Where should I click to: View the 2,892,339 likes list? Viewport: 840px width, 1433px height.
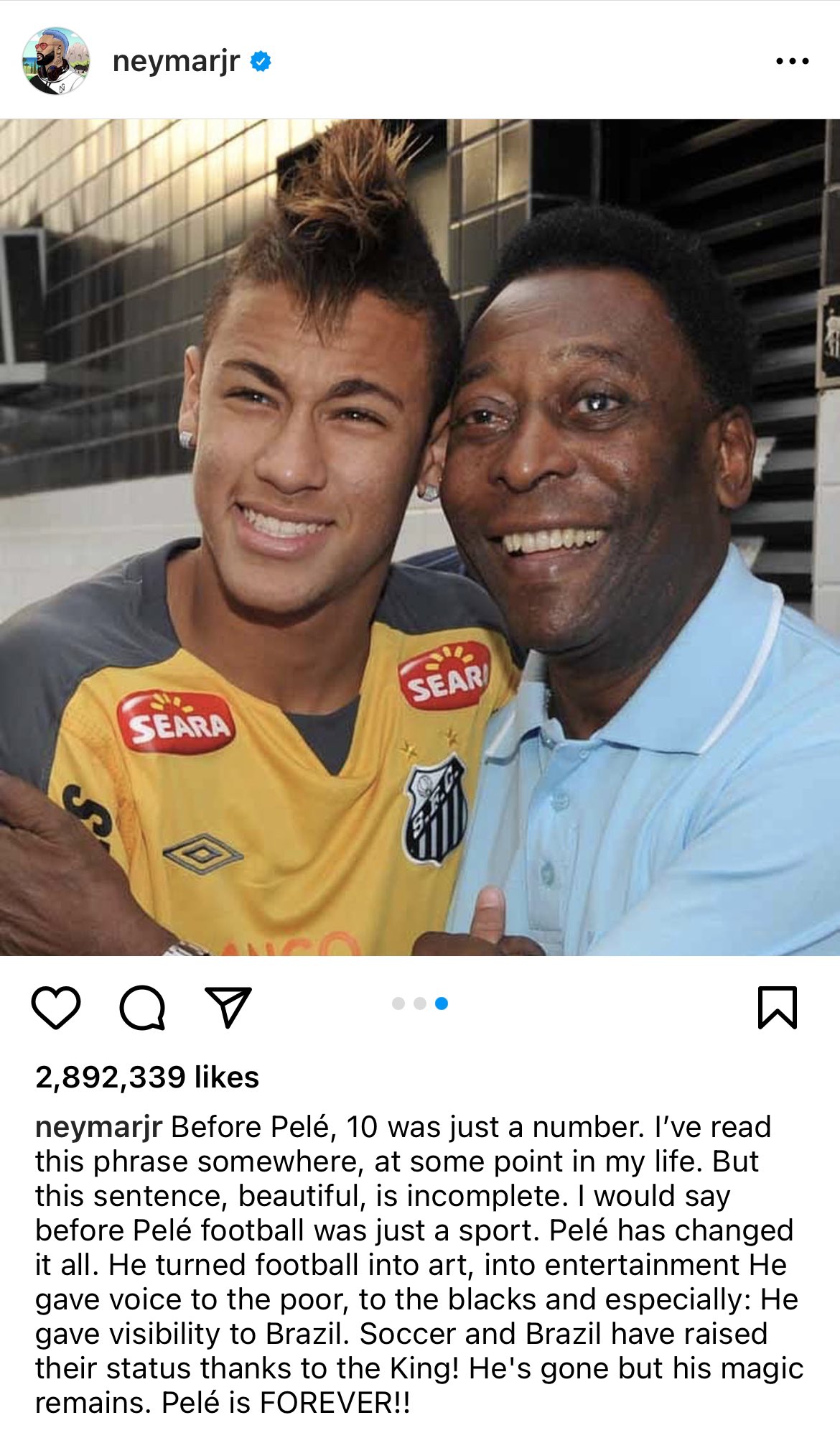[x=147, y=1077]
